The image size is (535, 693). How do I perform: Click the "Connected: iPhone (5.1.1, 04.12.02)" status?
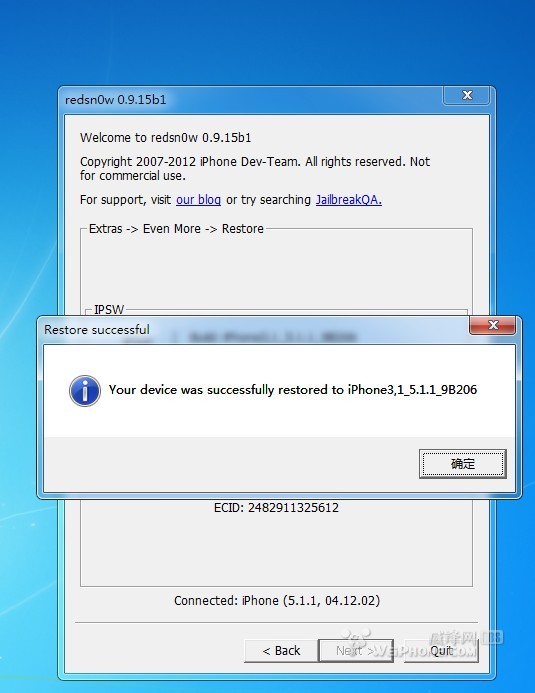click(277, 601)
